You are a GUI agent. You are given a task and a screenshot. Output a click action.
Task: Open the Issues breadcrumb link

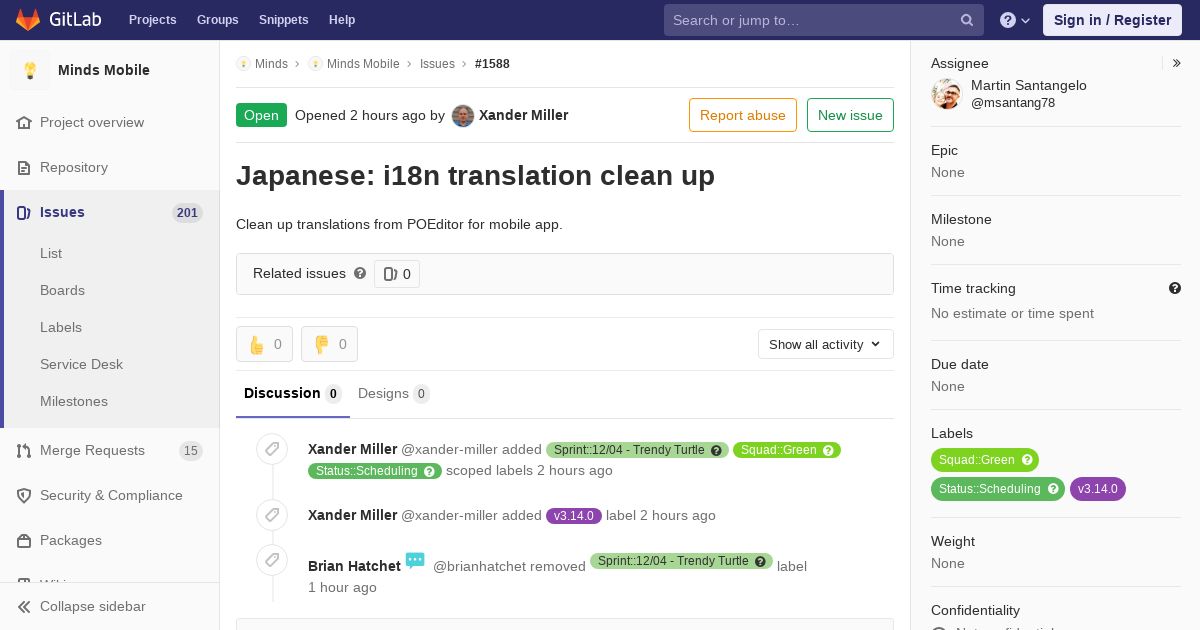point(437,64)
